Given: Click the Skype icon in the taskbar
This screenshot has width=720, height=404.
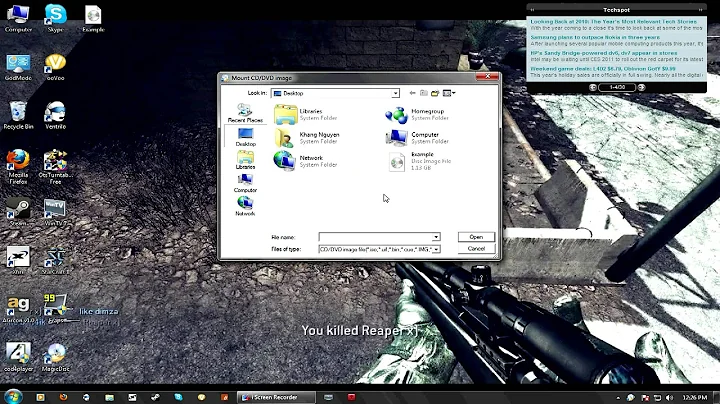Looking at the screenshot, I should pos(178,397).
